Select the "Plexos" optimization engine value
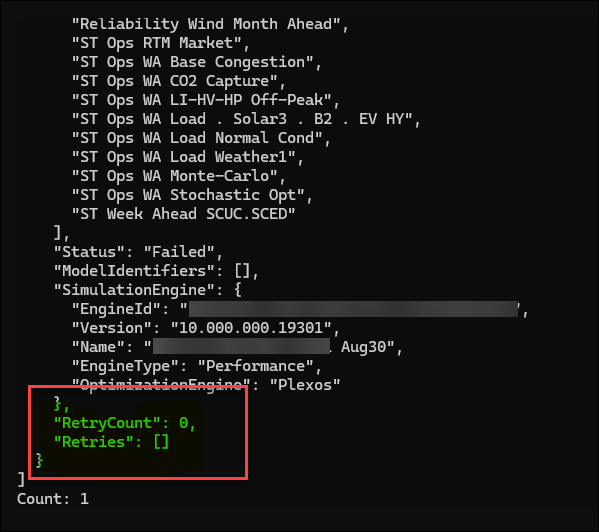The width and height of the screenshot is (599, 532). pyautogui.click(x=305, y=385)
